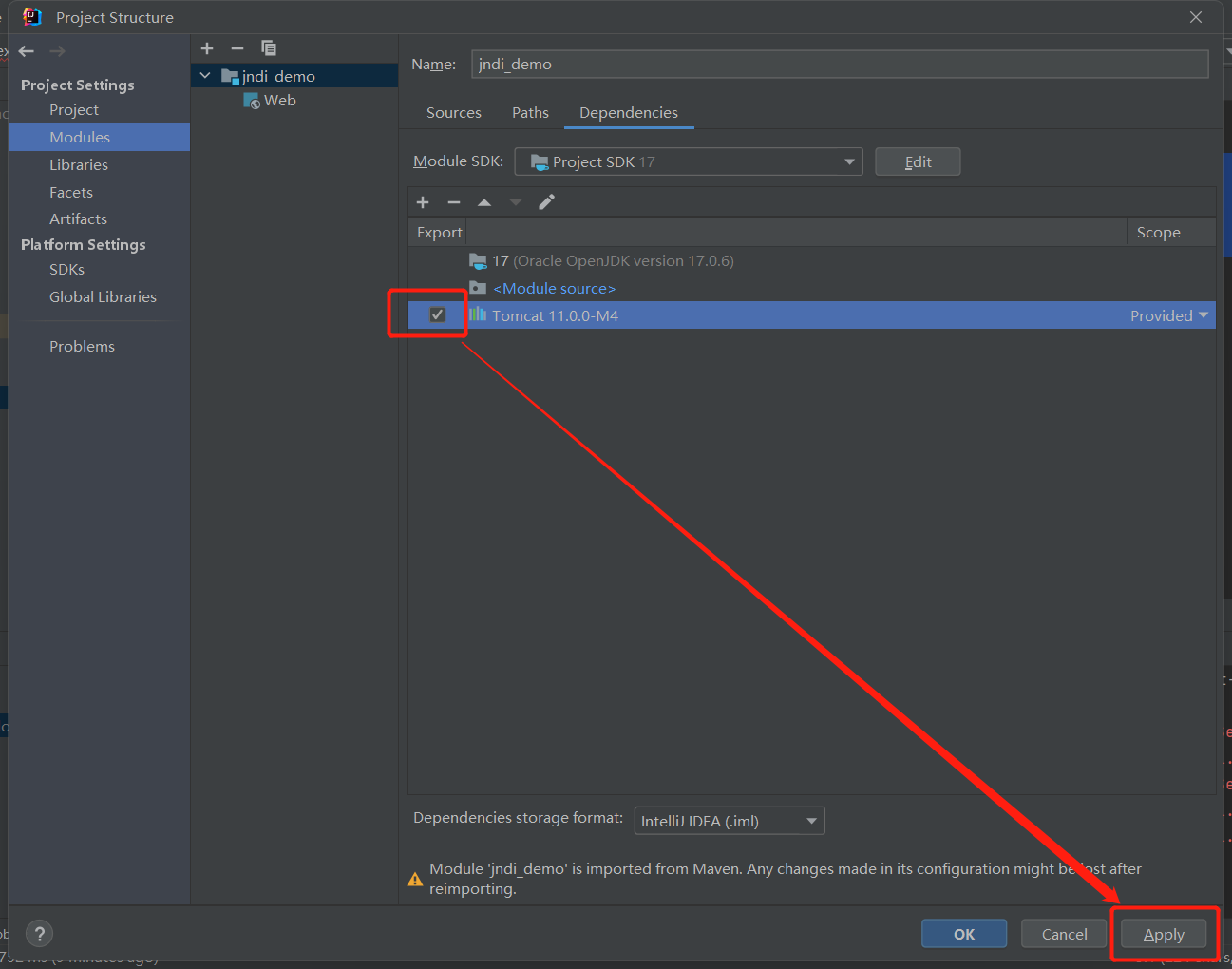Add a new module with plus icon
The height and width of the screenshot is (969, 1232).
(x=207, y=48)
